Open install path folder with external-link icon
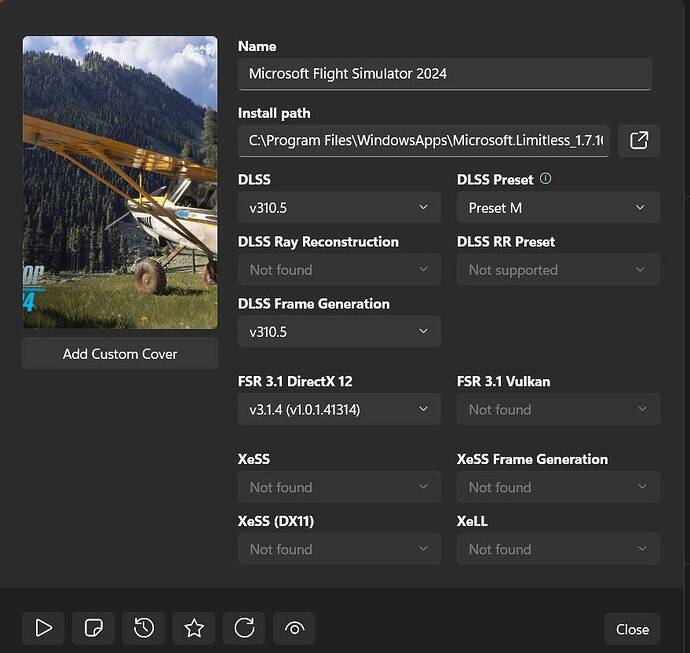Image resolution: width=690 pixels, height=653 pixels. pos(639,141)
